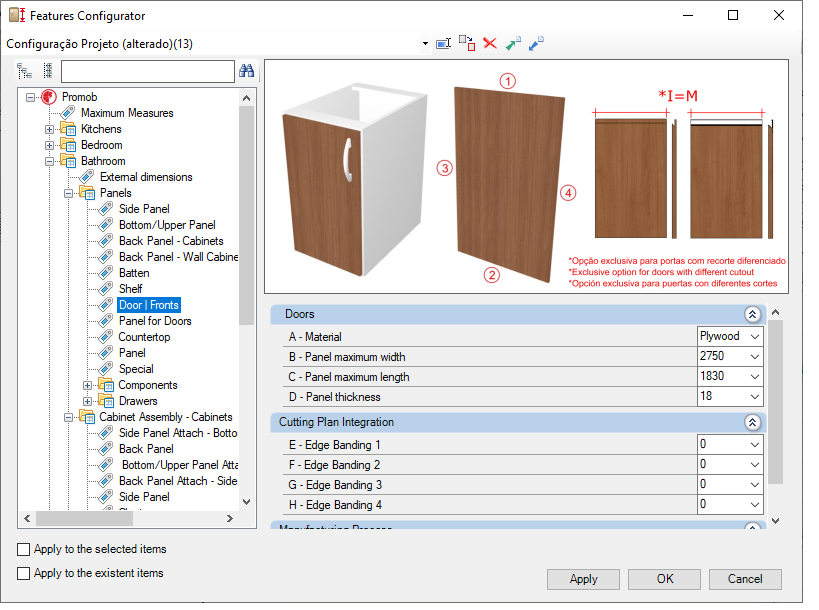
Task: Open the Edge Banding 2 dropdown
Action: point(755,465)
